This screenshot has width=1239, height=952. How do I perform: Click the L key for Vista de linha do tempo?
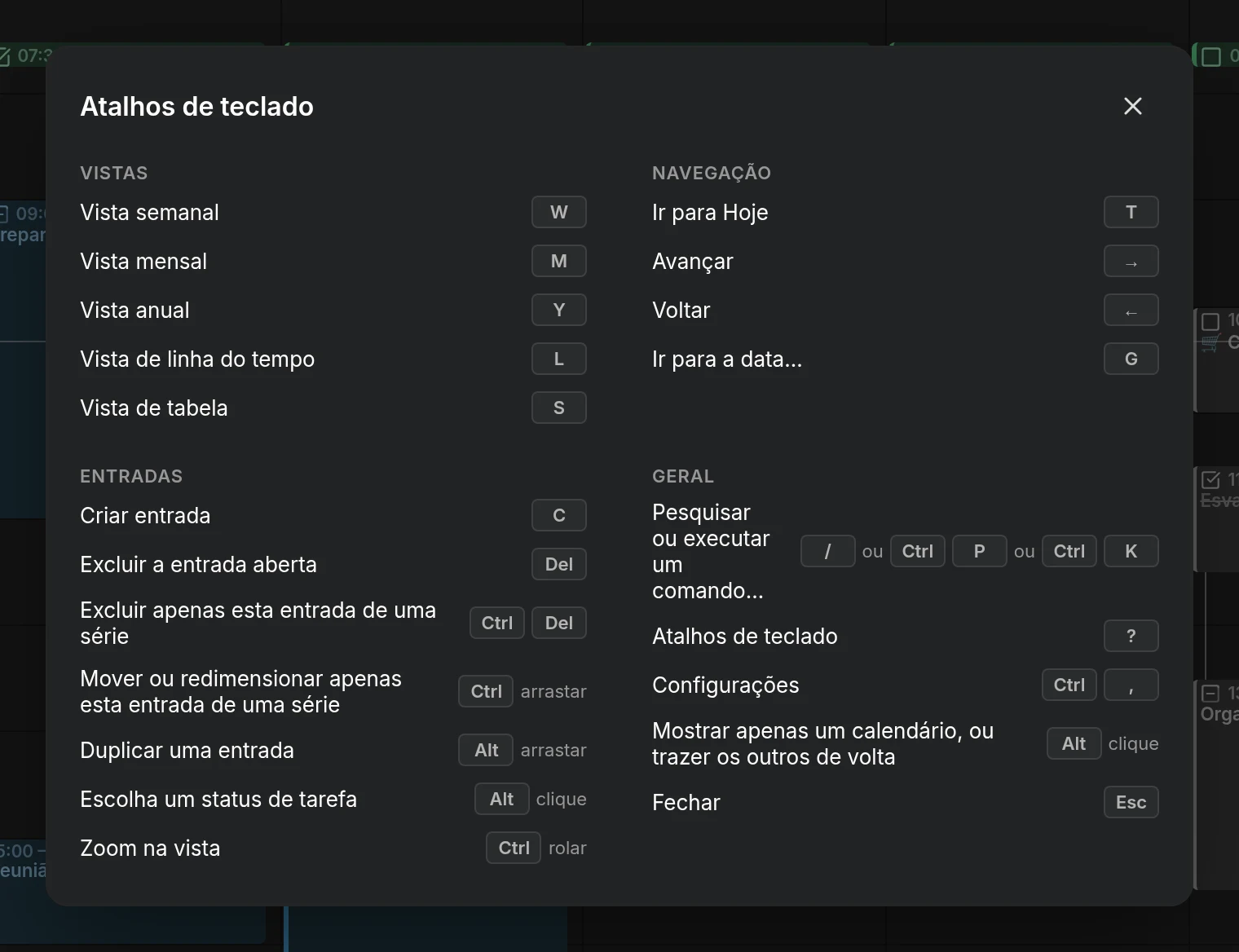tap(559, 359)
